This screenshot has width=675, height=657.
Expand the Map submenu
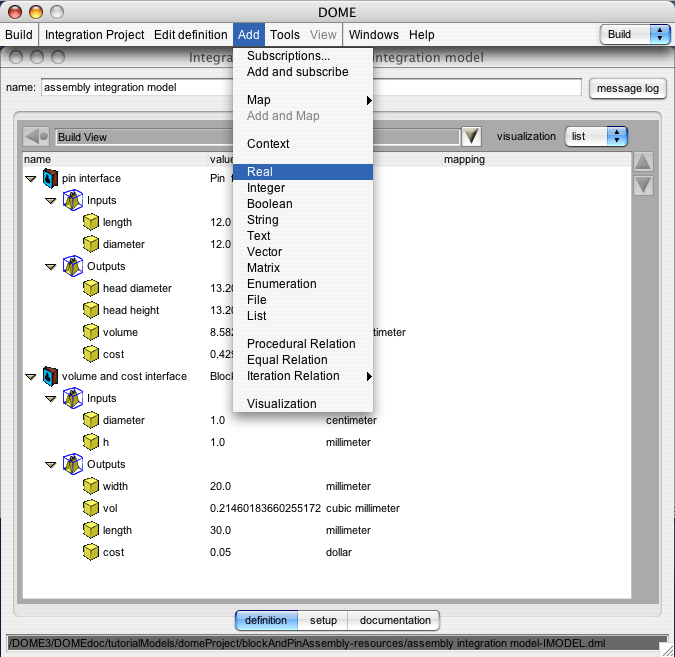tap(303, 100)
